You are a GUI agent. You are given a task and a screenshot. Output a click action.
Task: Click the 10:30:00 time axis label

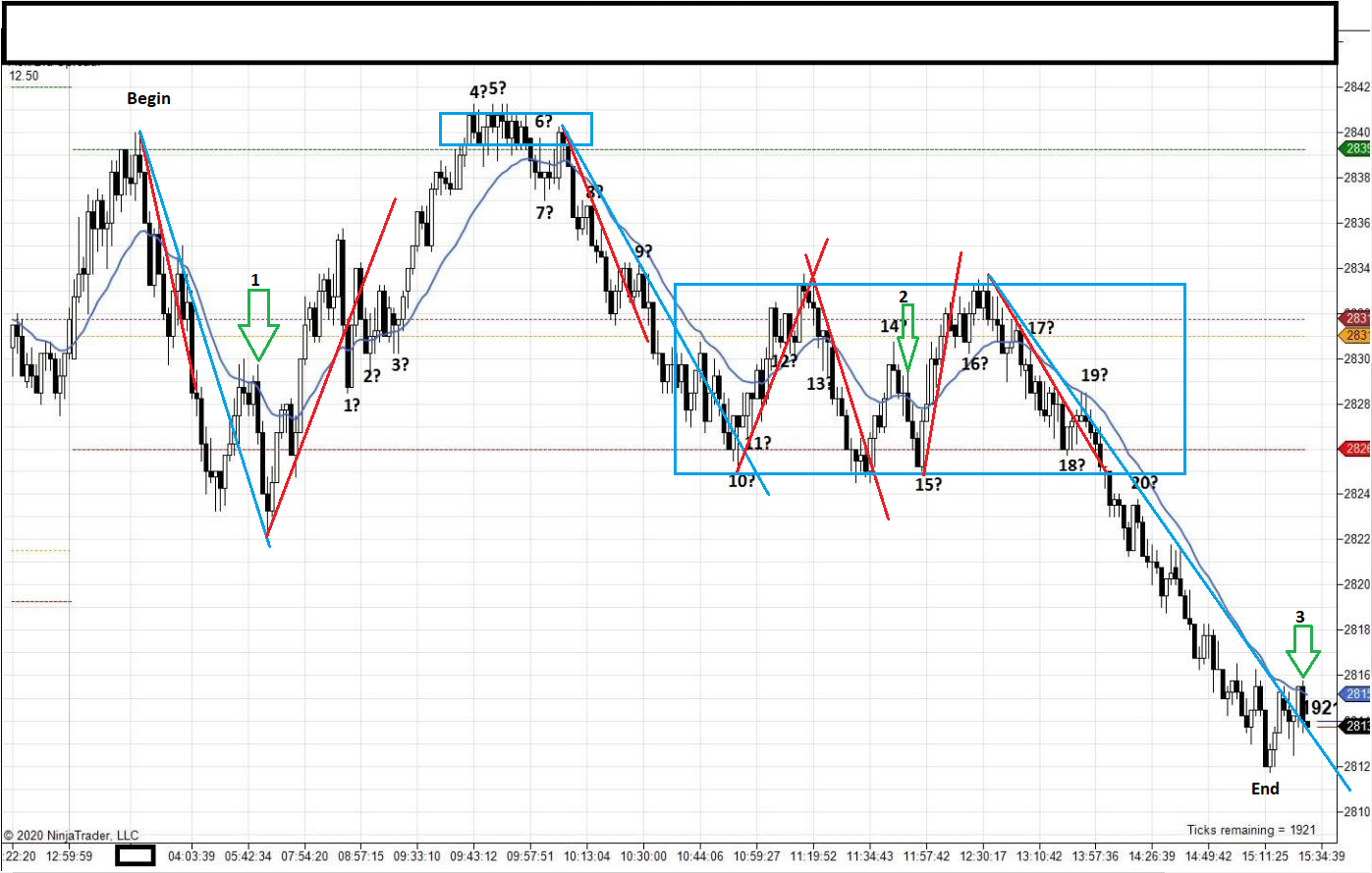click(643, 856)
